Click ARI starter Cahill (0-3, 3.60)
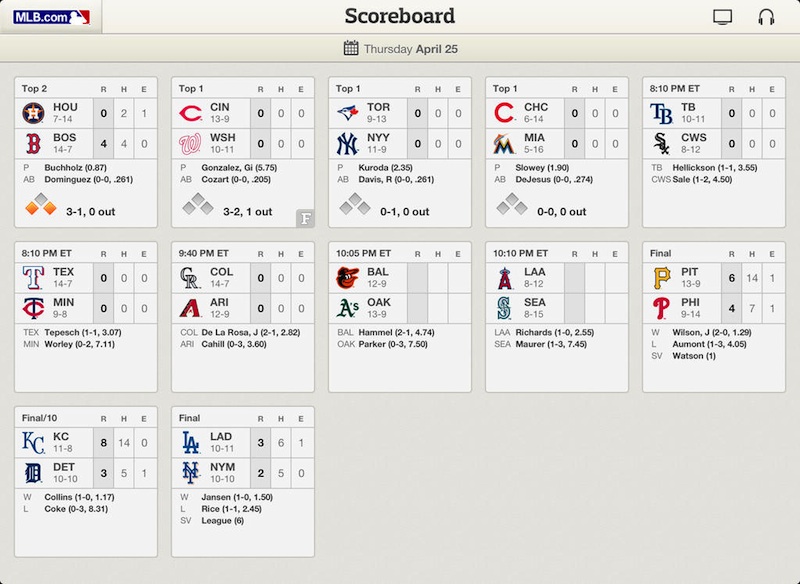This screenshot has height=584, width=800. [x=234, y=344]
